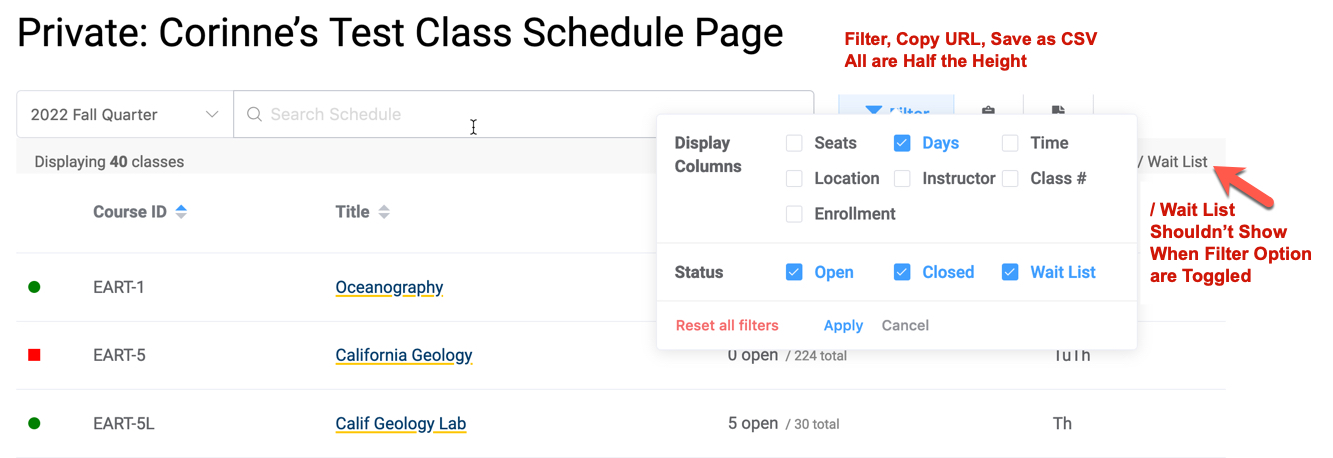
Task: Click the clipboard Copy URL icon
Action: pos(988,109)
